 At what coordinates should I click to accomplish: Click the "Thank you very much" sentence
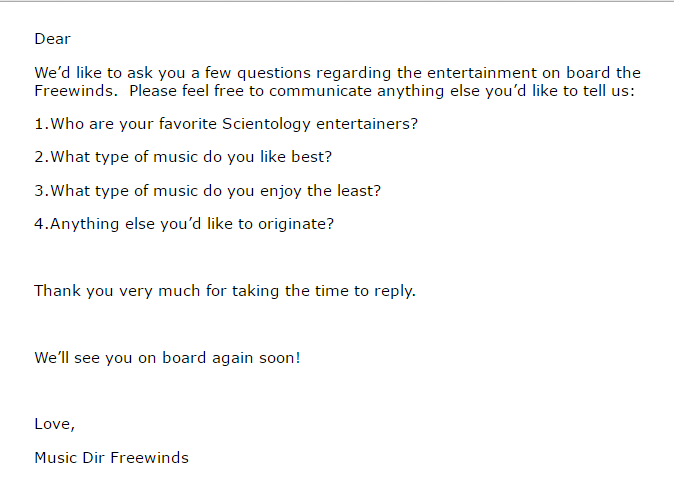225,291
